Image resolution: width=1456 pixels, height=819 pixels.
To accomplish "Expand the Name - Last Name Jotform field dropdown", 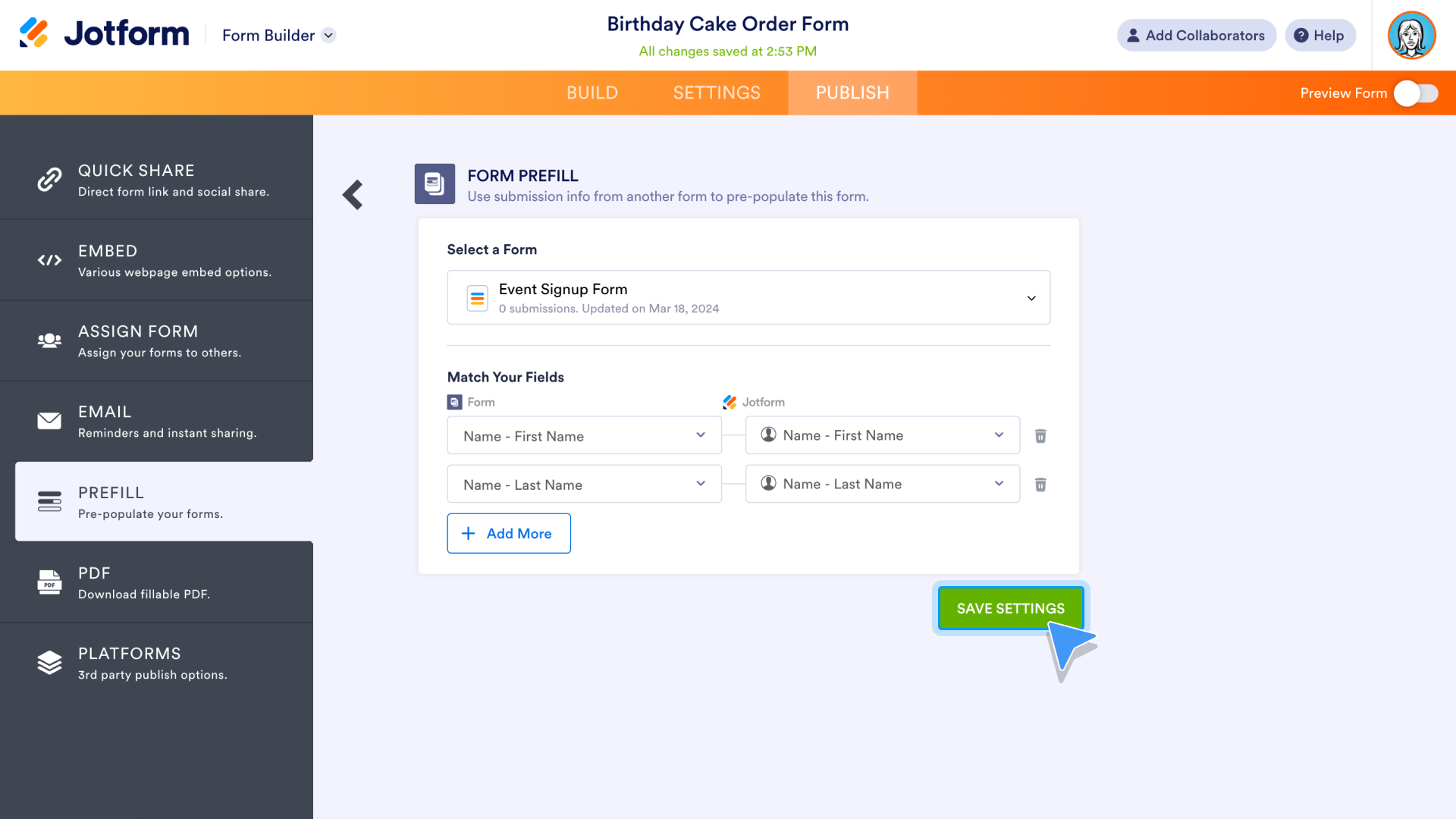I will pyautogui.click(x=998, y=483).
